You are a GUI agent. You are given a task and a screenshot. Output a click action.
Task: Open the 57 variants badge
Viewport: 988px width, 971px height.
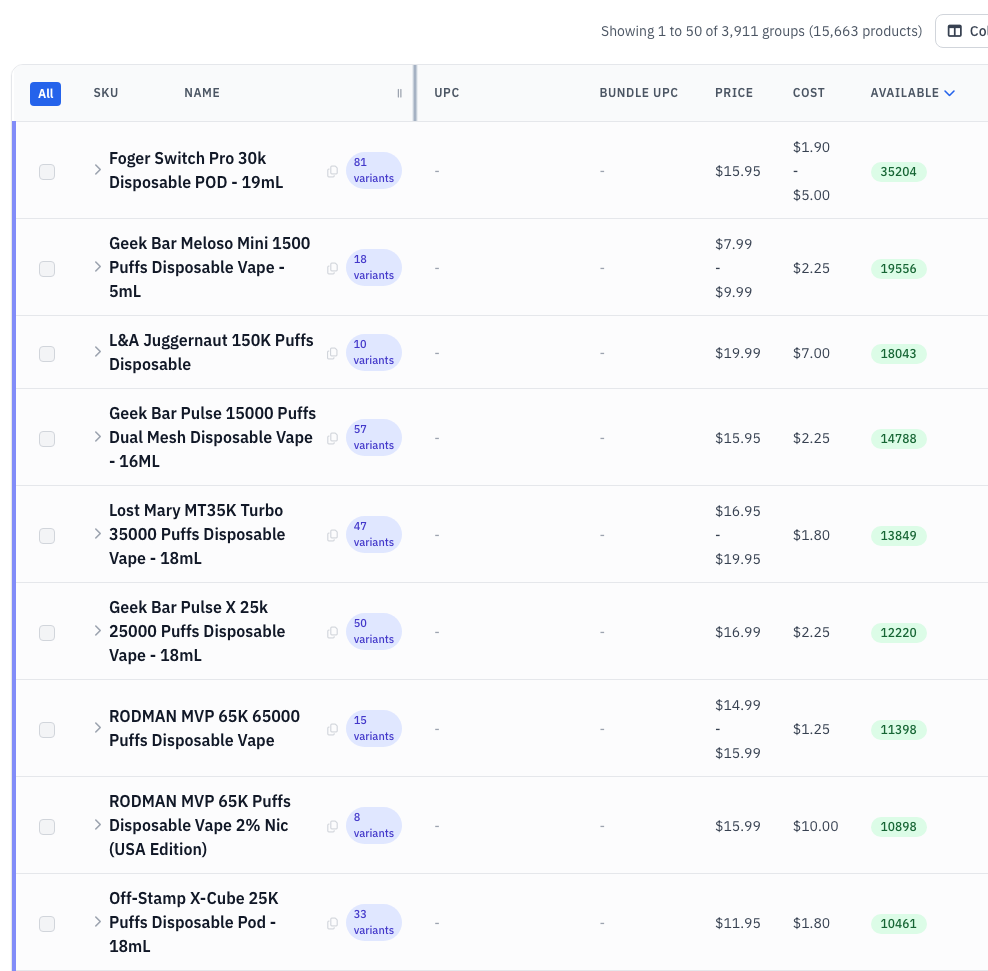(374, 437)
